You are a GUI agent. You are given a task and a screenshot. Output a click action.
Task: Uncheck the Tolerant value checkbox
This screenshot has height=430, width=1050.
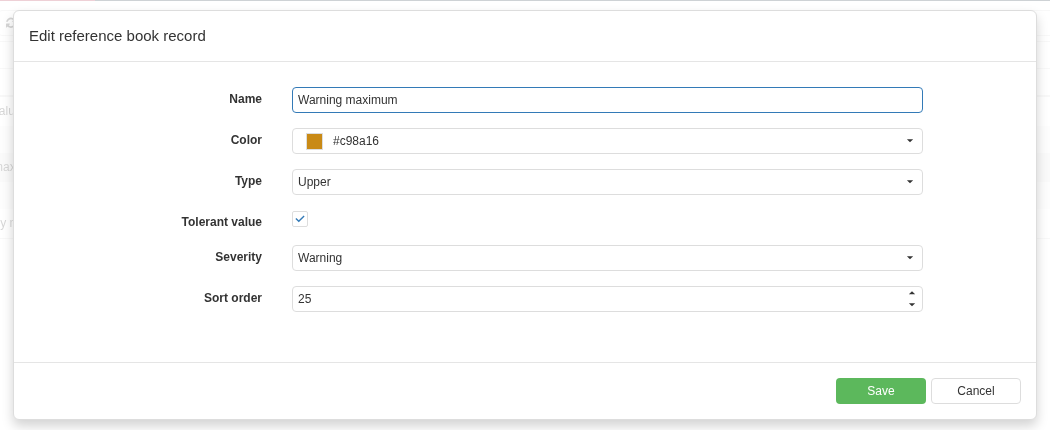point(300,219)
